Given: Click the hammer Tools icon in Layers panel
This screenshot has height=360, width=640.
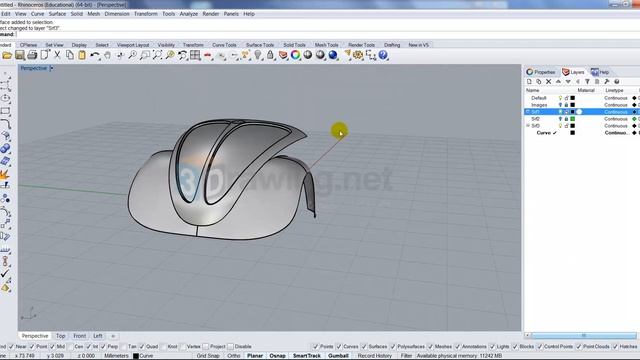Looking at the screenshot, I should point(607,82).
